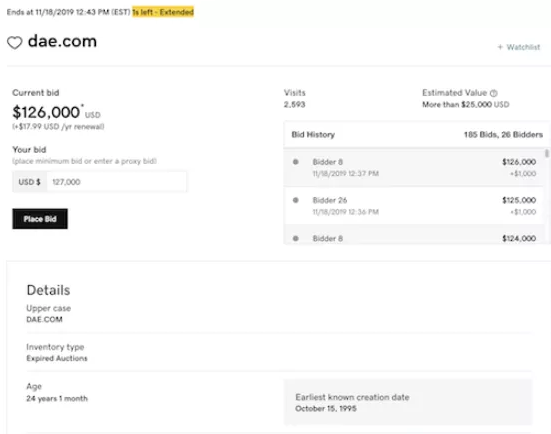Click the heart favorite icon beside dae.com
The width and height of the screenshot is (551, 434).
pyautogui.click(x=15, y=43)
